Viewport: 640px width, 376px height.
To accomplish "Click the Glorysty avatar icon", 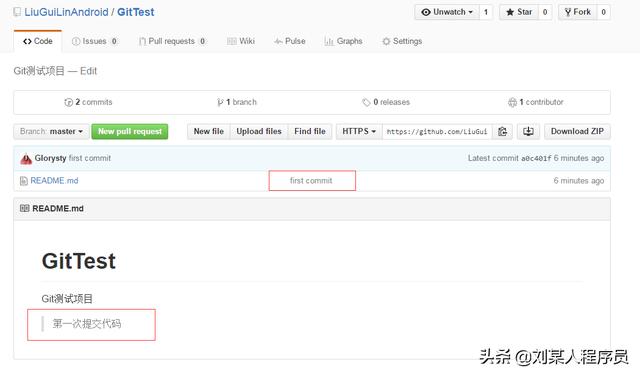I will click(26, 158).
